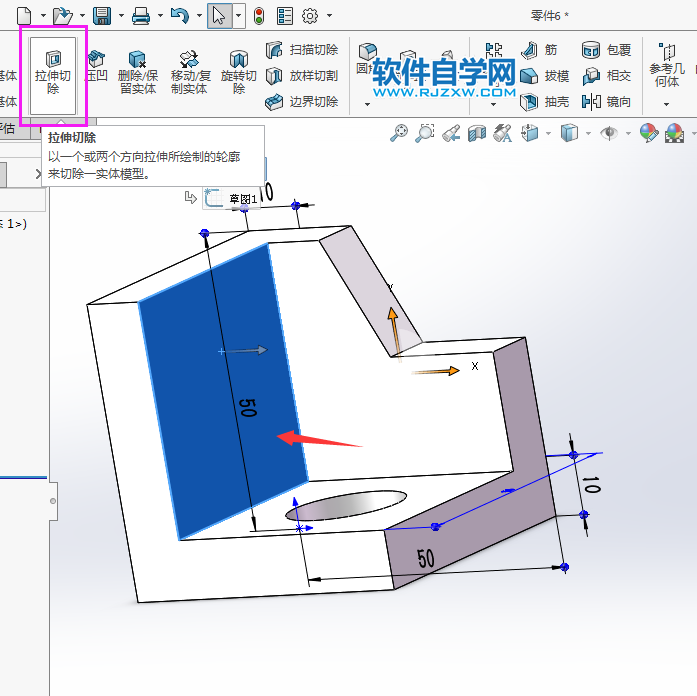
Task: Expand the New document dropdown arrow
Action: pos(44,16)
